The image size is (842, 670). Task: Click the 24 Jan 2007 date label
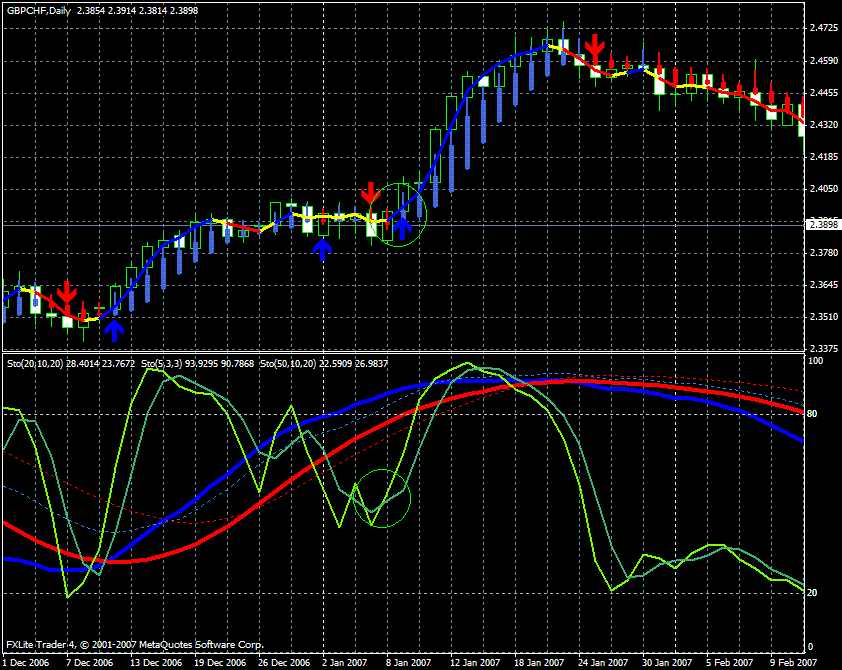click(603, 662)
